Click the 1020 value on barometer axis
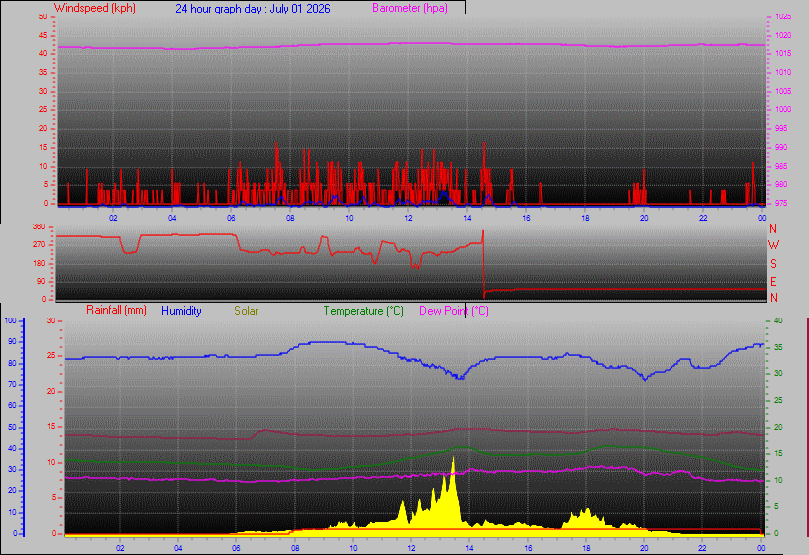Screen dimensions: 809x555 [x=783, y=36]
